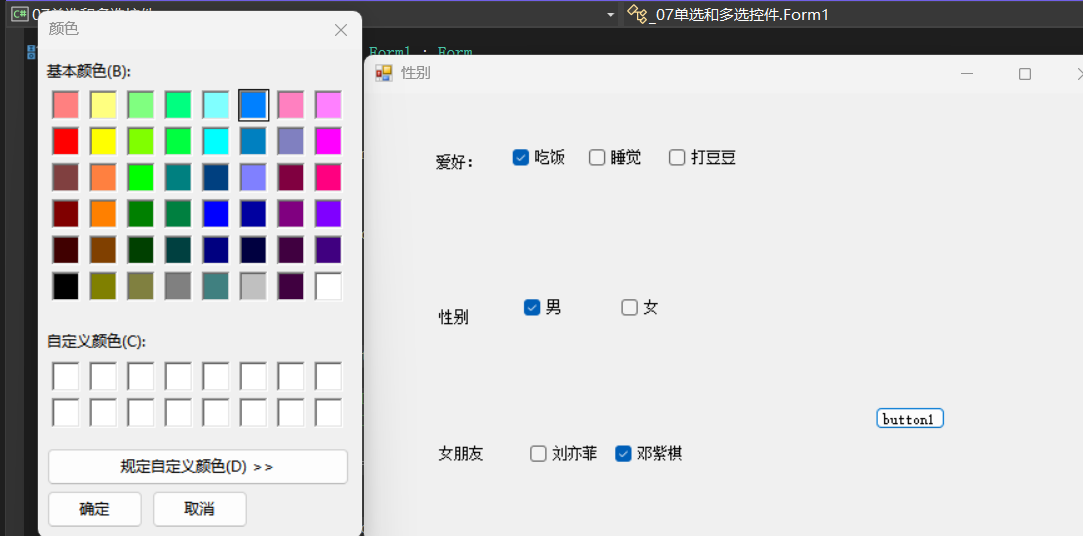Click the class icon beside _07单选和多选控件.Form1
Viewport: 1083px width, 536px height.
636,14
